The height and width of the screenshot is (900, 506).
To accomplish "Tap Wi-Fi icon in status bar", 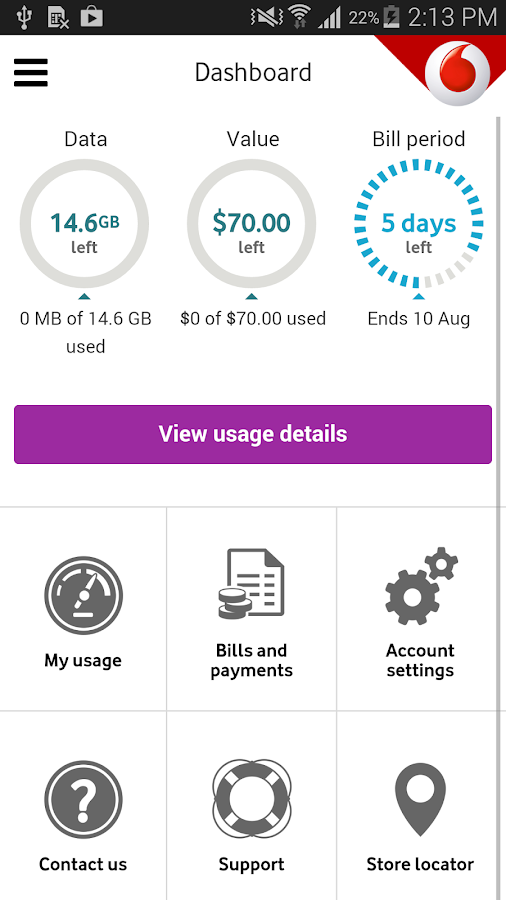I will coord(299,17).
